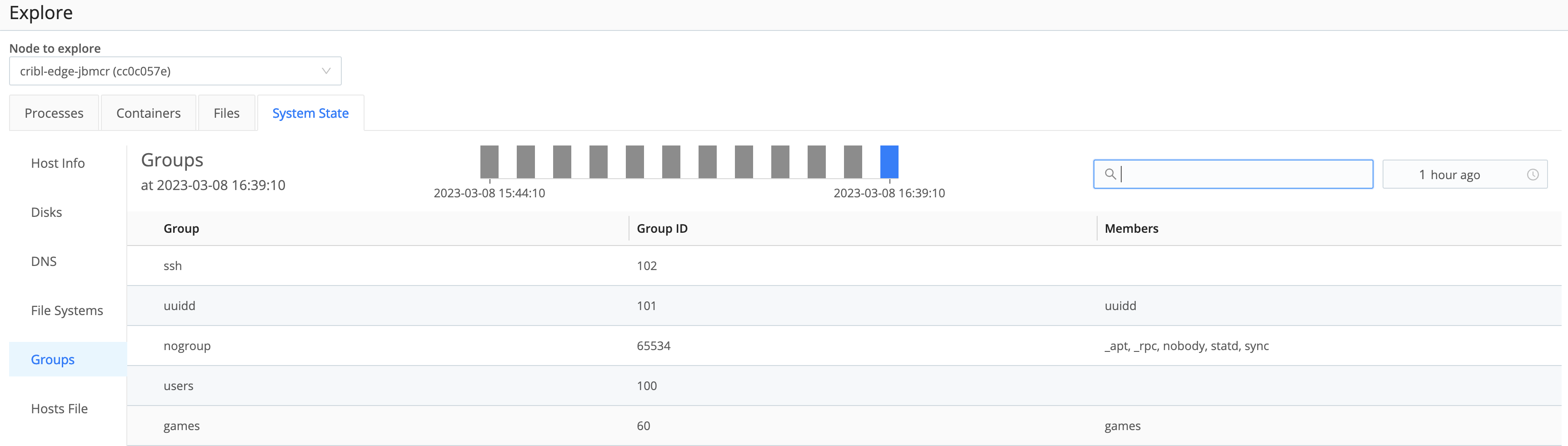The width and height of the screenshot is (1568, 446).
Task: Open the Files tab
Action: [226, 113]
